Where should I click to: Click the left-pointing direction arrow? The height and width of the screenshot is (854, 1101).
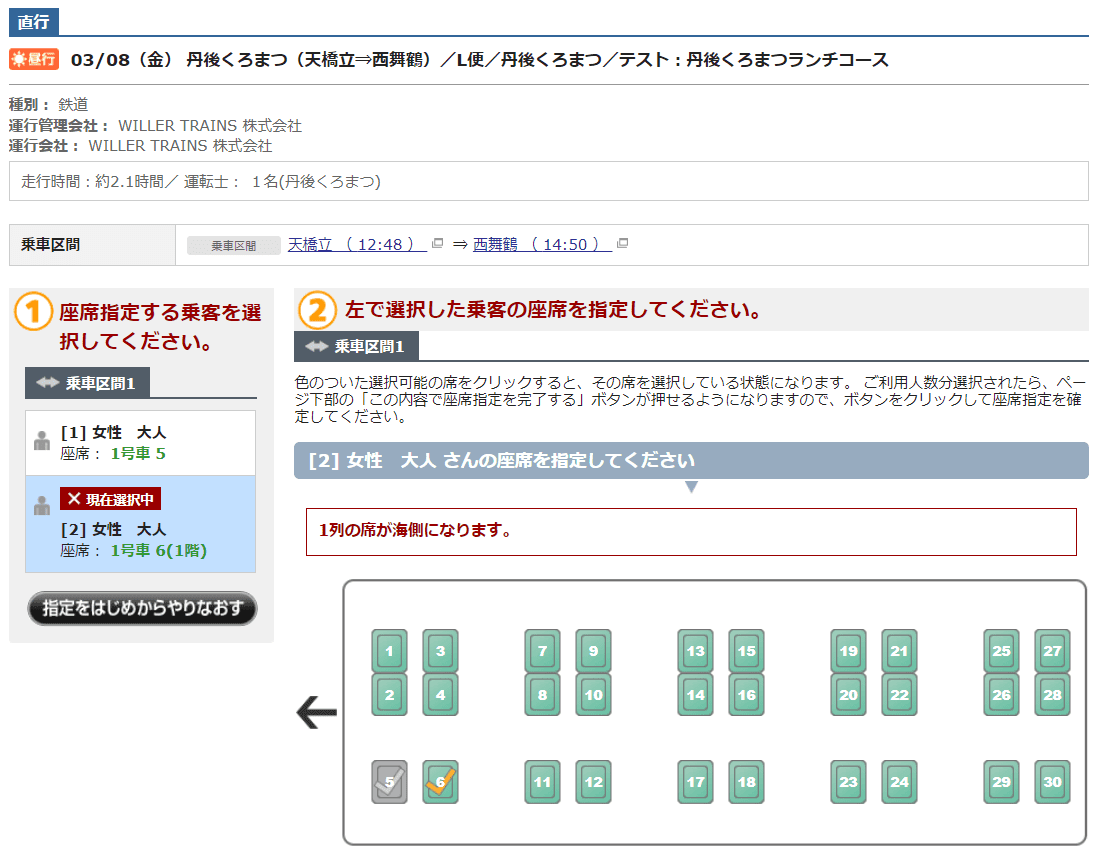coord(316,713)
